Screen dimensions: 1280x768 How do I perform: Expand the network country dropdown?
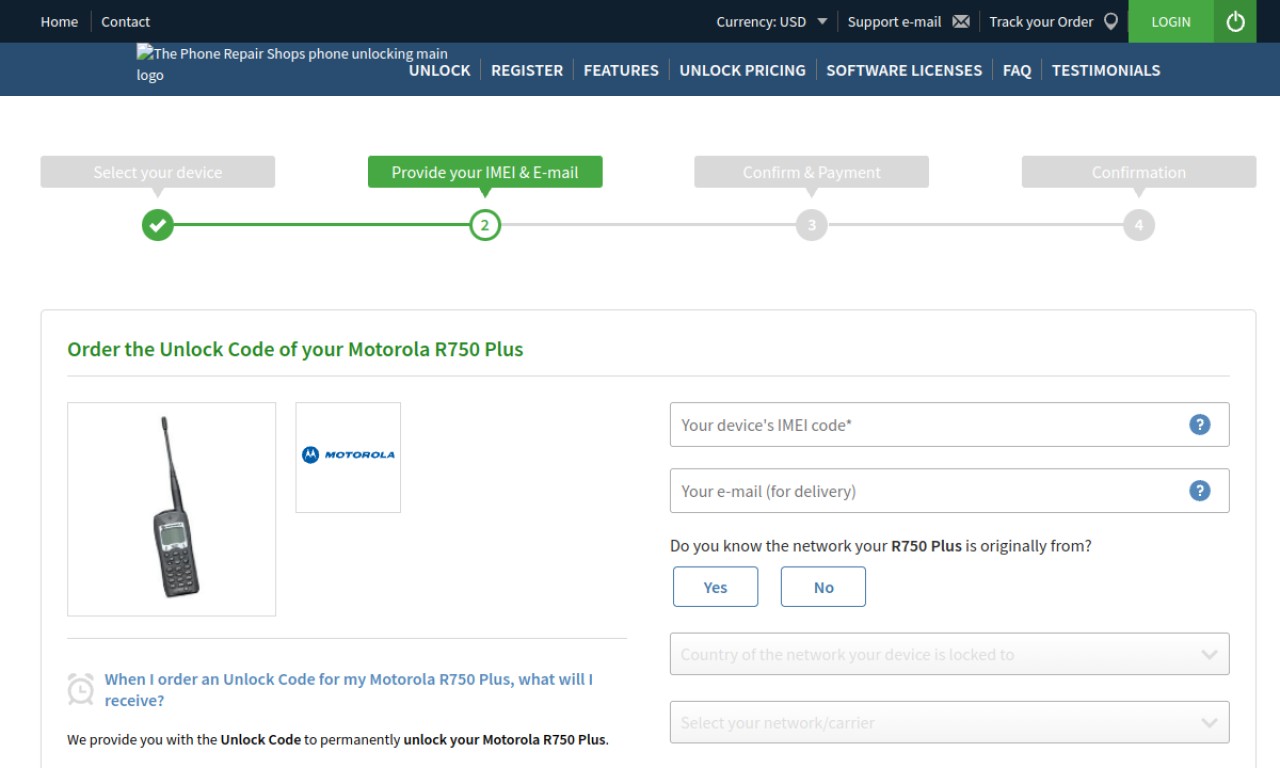(949, 654)
